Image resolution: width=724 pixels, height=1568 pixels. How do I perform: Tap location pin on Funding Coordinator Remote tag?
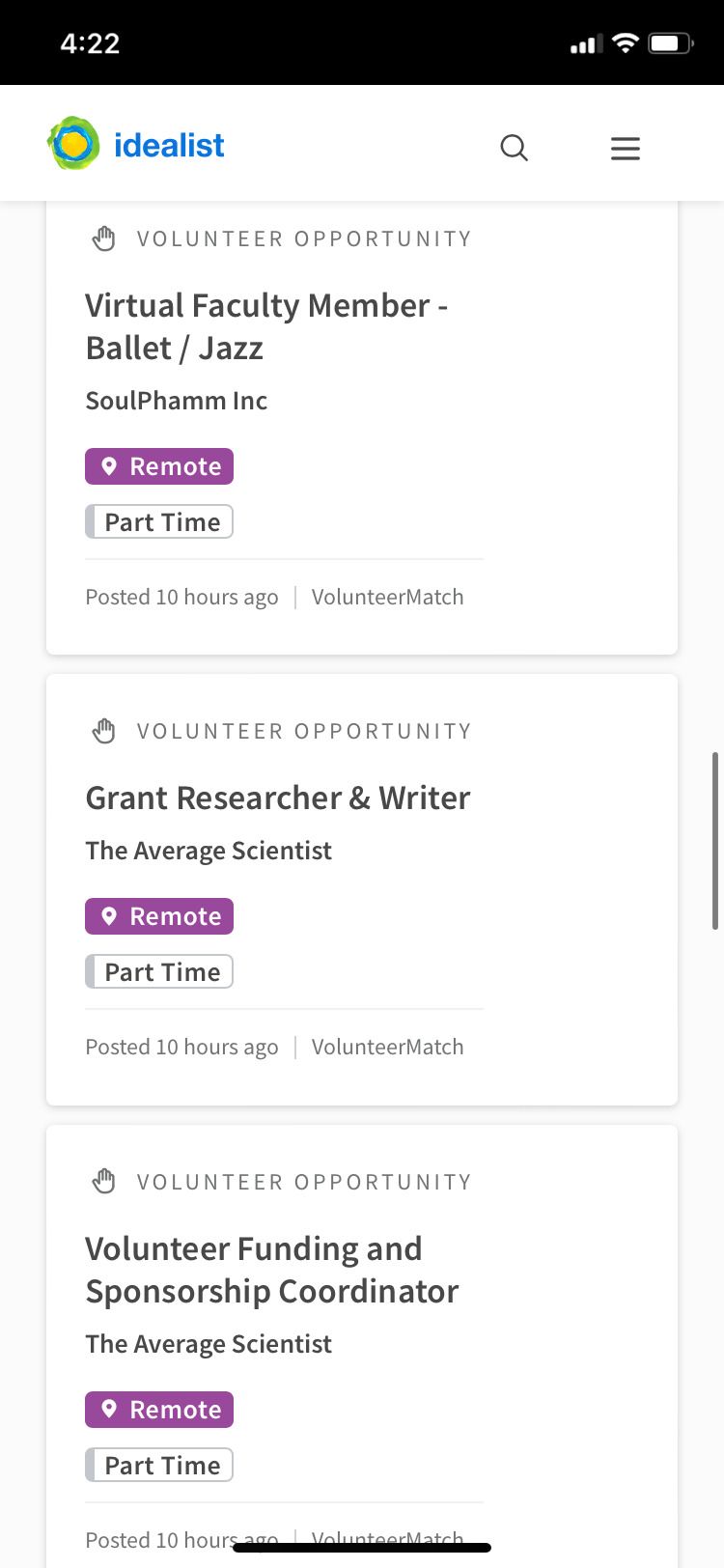[109, 1410]
